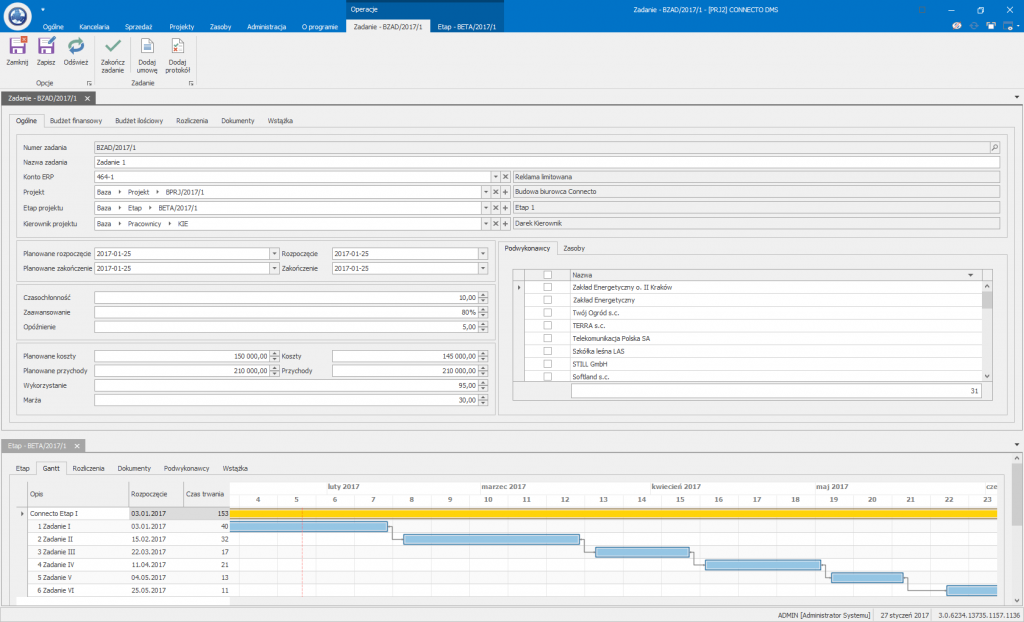Click the Zakończ zadanie checkmark icon
Screen dimensions: 1024x622
pos(113,46)
